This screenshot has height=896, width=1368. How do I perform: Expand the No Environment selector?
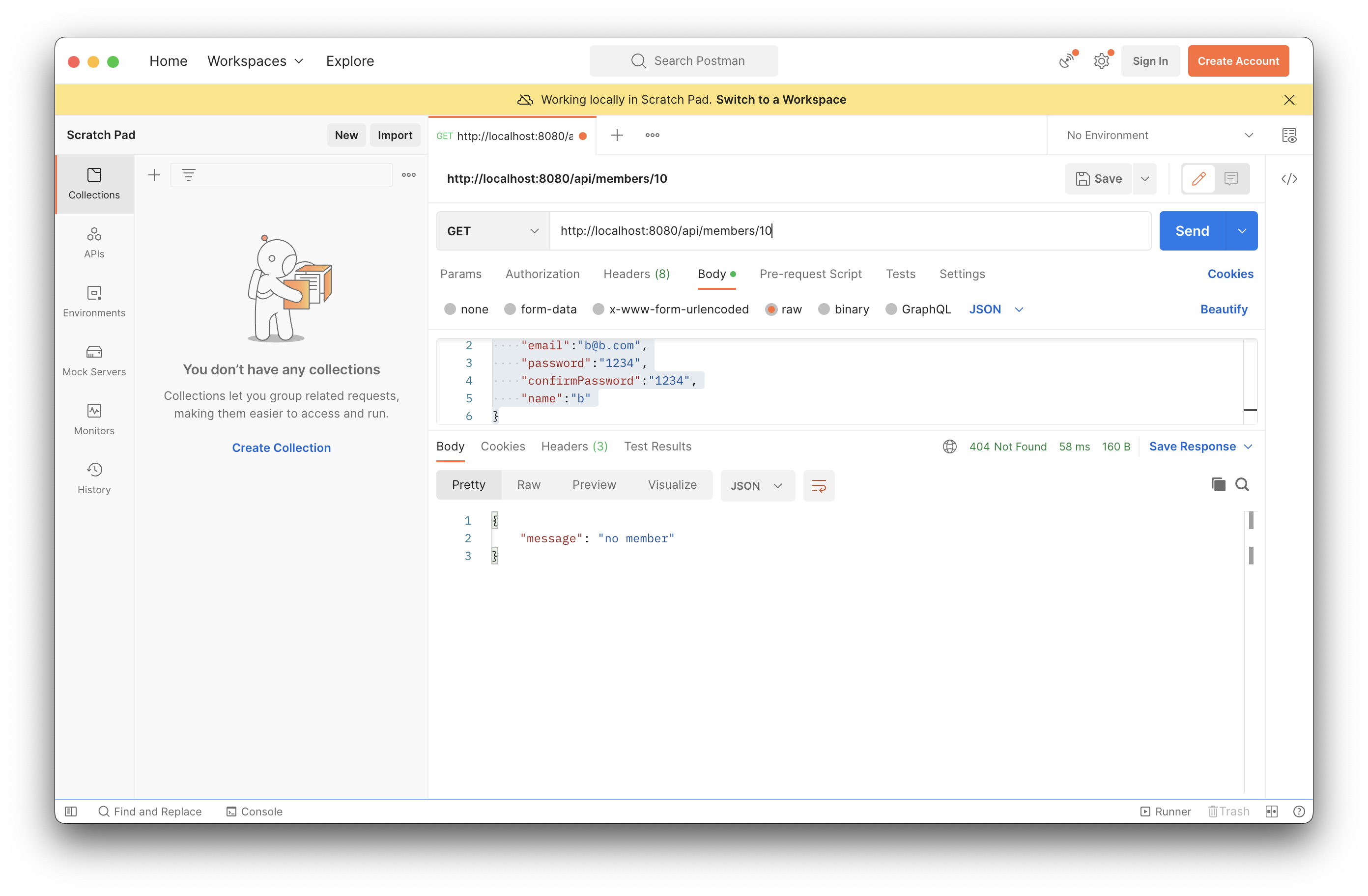1158,135
